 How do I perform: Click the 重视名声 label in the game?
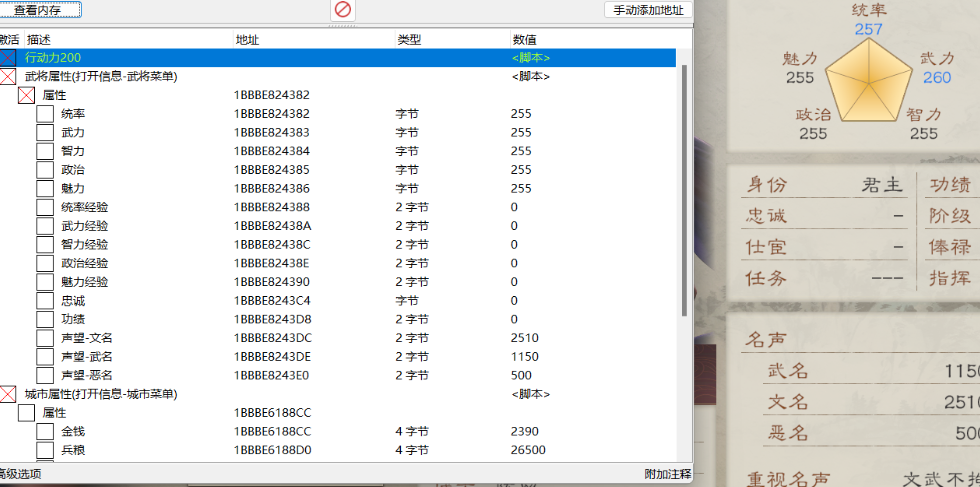click(789, 479)
